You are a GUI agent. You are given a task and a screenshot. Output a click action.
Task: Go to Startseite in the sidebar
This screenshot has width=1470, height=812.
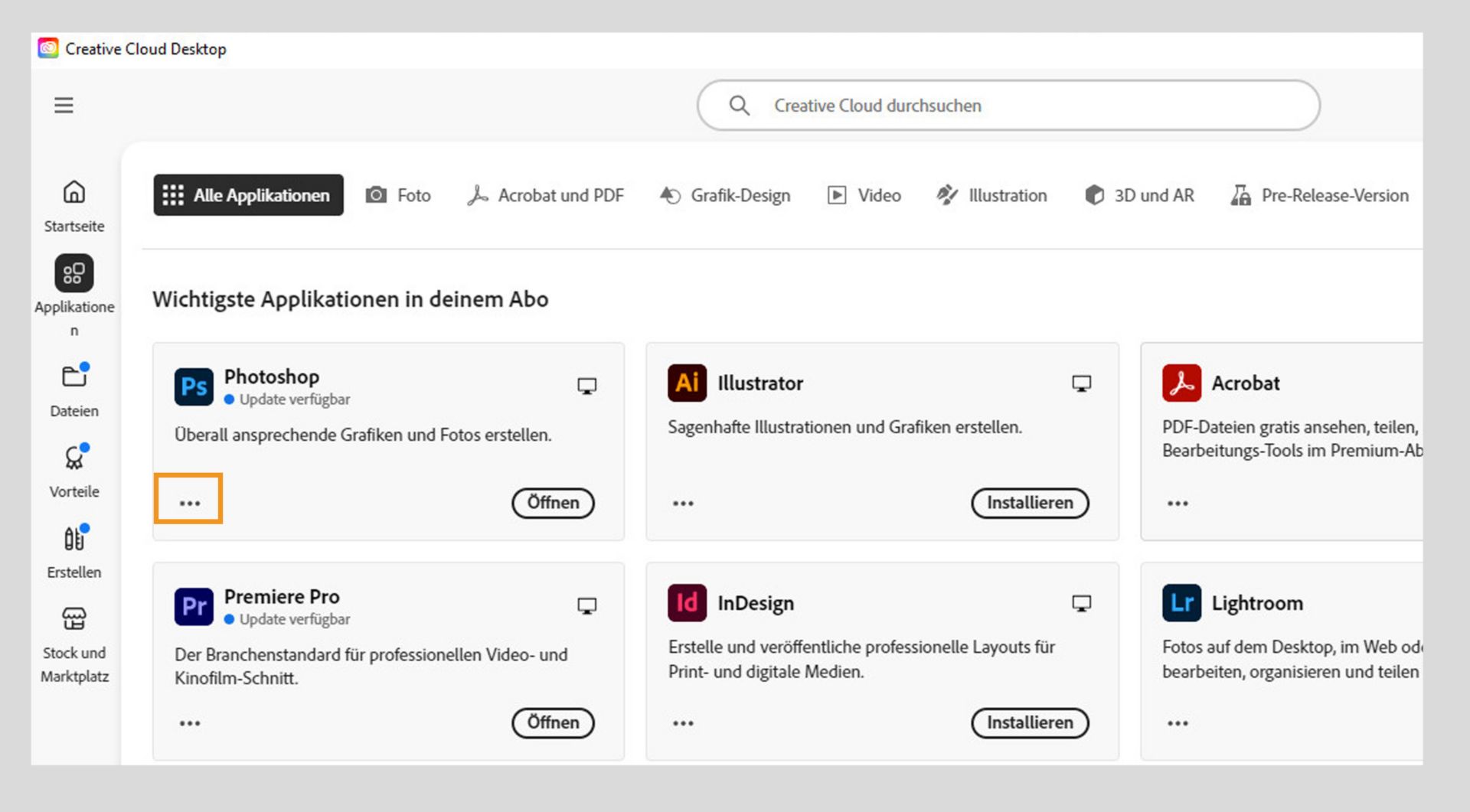74,205
